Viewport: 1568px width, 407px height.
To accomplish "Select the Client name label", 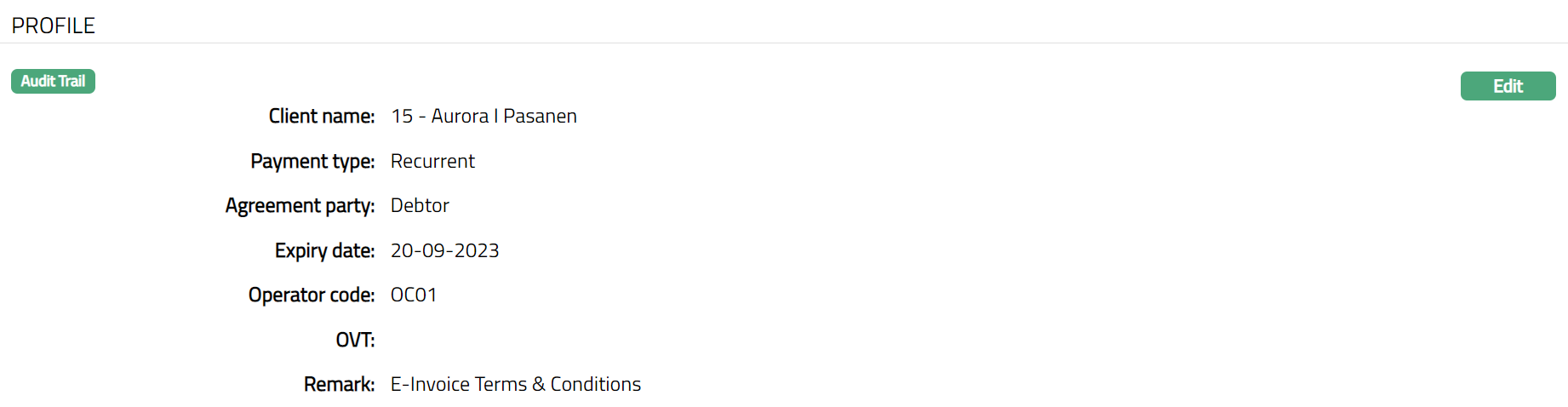I will [321, 117].
